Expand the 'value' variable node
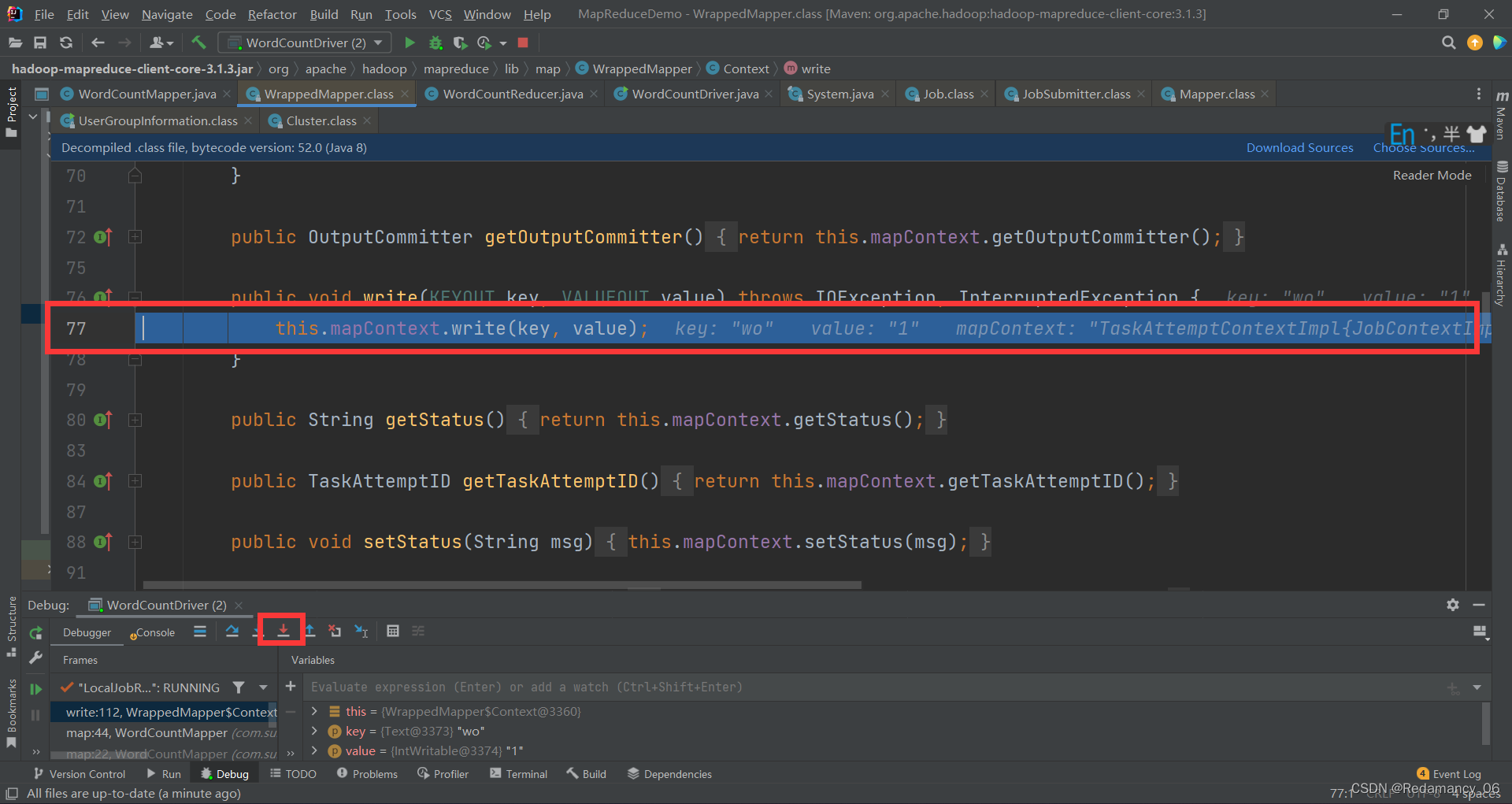 [x=314, y=750]
